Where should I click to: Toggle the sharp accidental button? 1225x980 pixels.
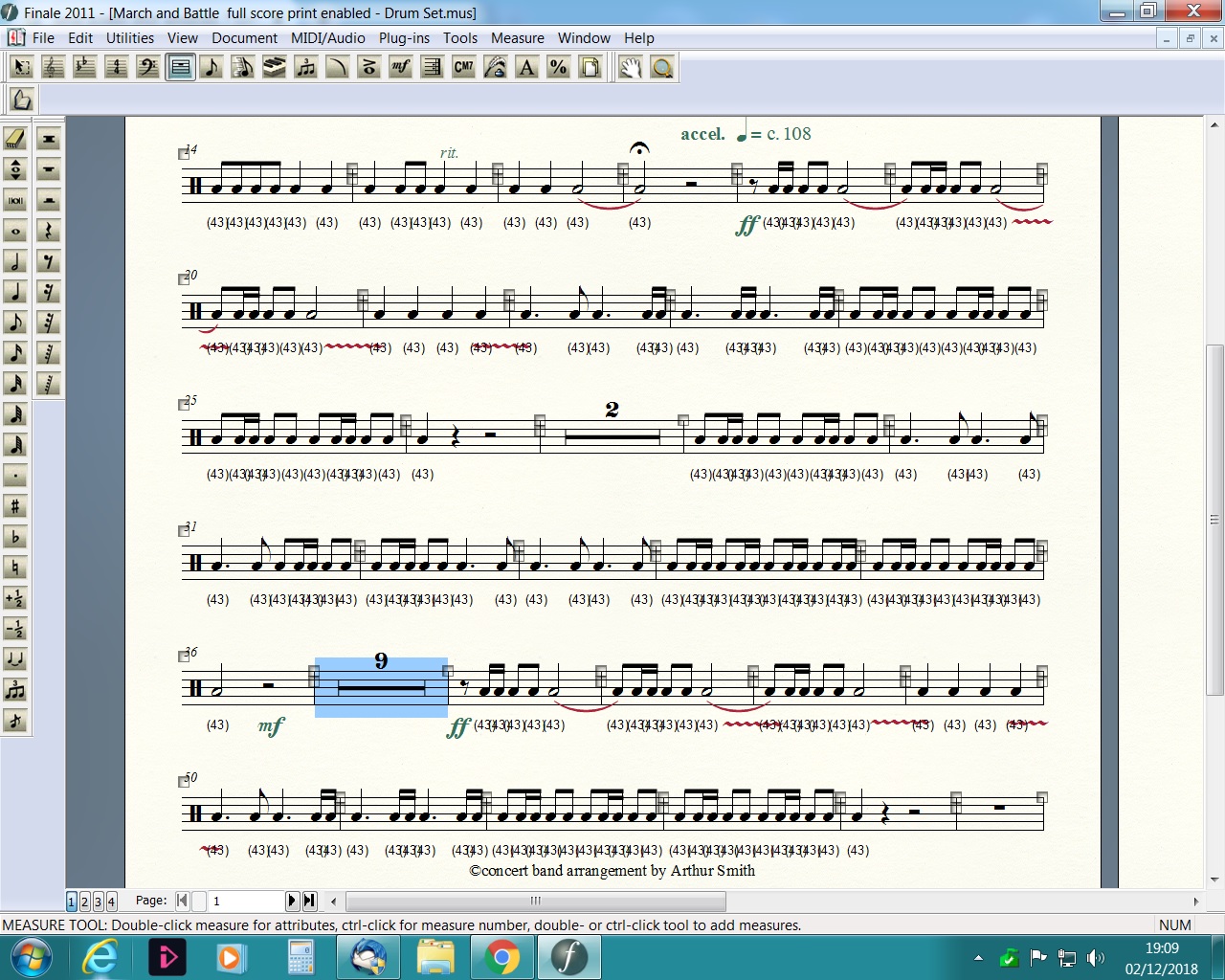15,506
